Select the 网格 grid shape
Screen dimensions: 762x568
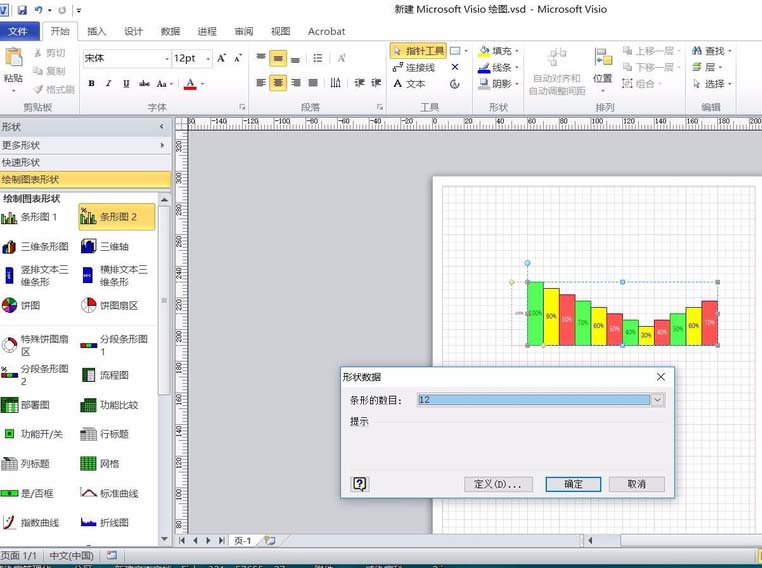point(101,464)
